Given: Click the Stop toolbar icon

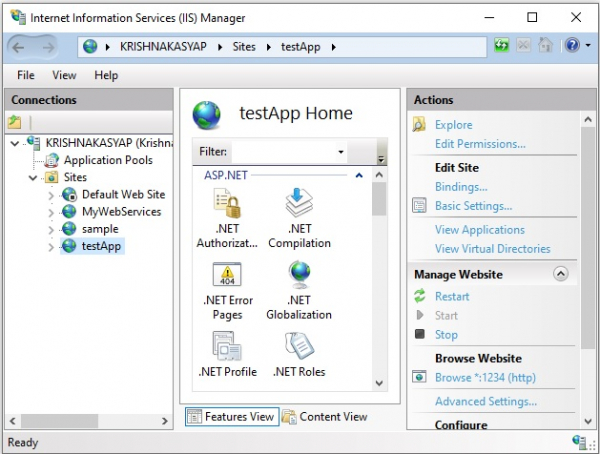Looking at the screenshot, I should pos(523,46).
